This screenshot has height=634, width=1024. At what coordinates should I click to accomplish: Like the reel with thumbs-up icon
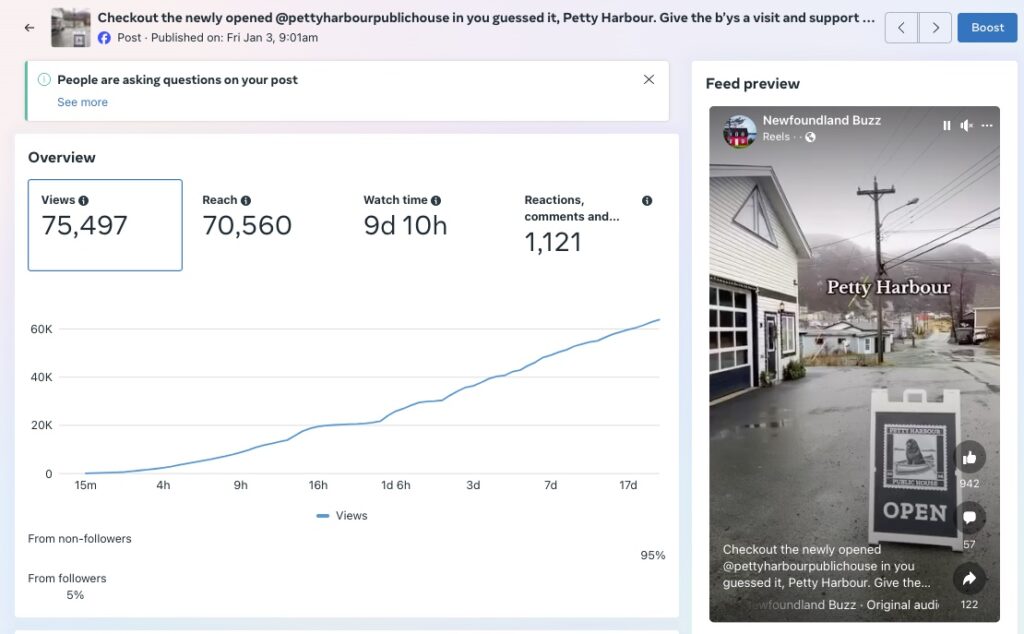coord(969,458)
